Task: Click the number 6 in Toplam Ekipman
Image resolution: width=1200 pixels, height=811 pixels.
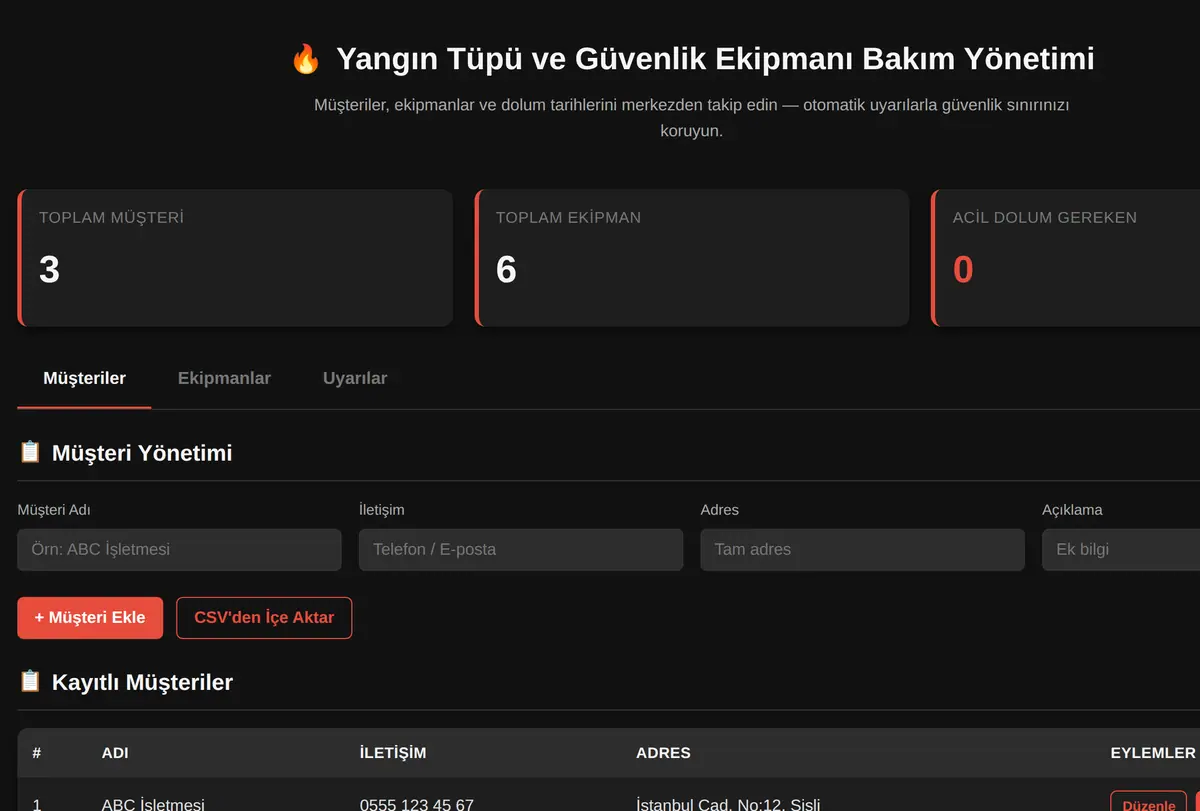Action: click(506, 270)
